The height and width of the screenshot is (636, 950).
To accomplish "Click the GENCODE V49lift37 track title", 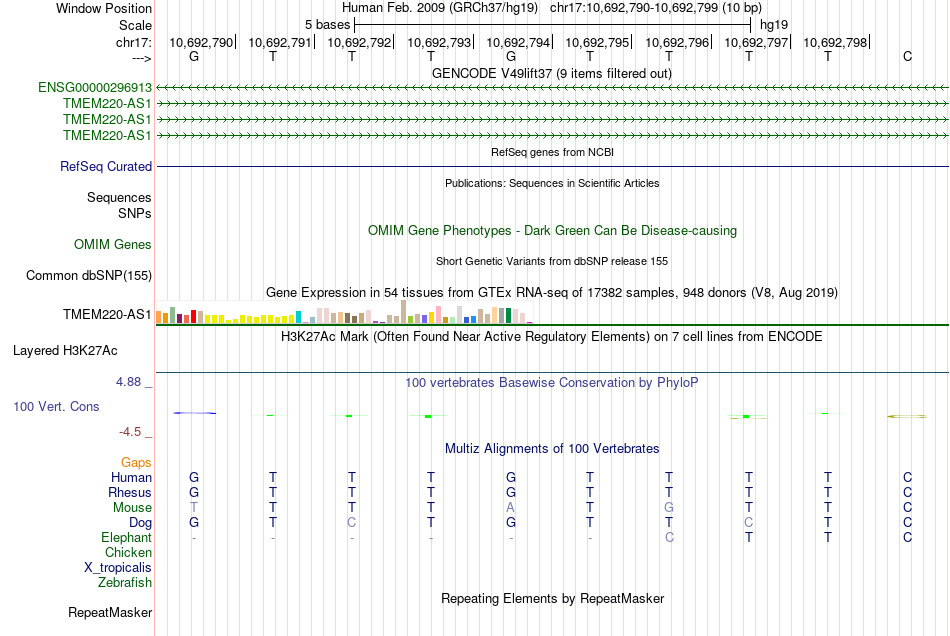I will (x=551, y=74).
